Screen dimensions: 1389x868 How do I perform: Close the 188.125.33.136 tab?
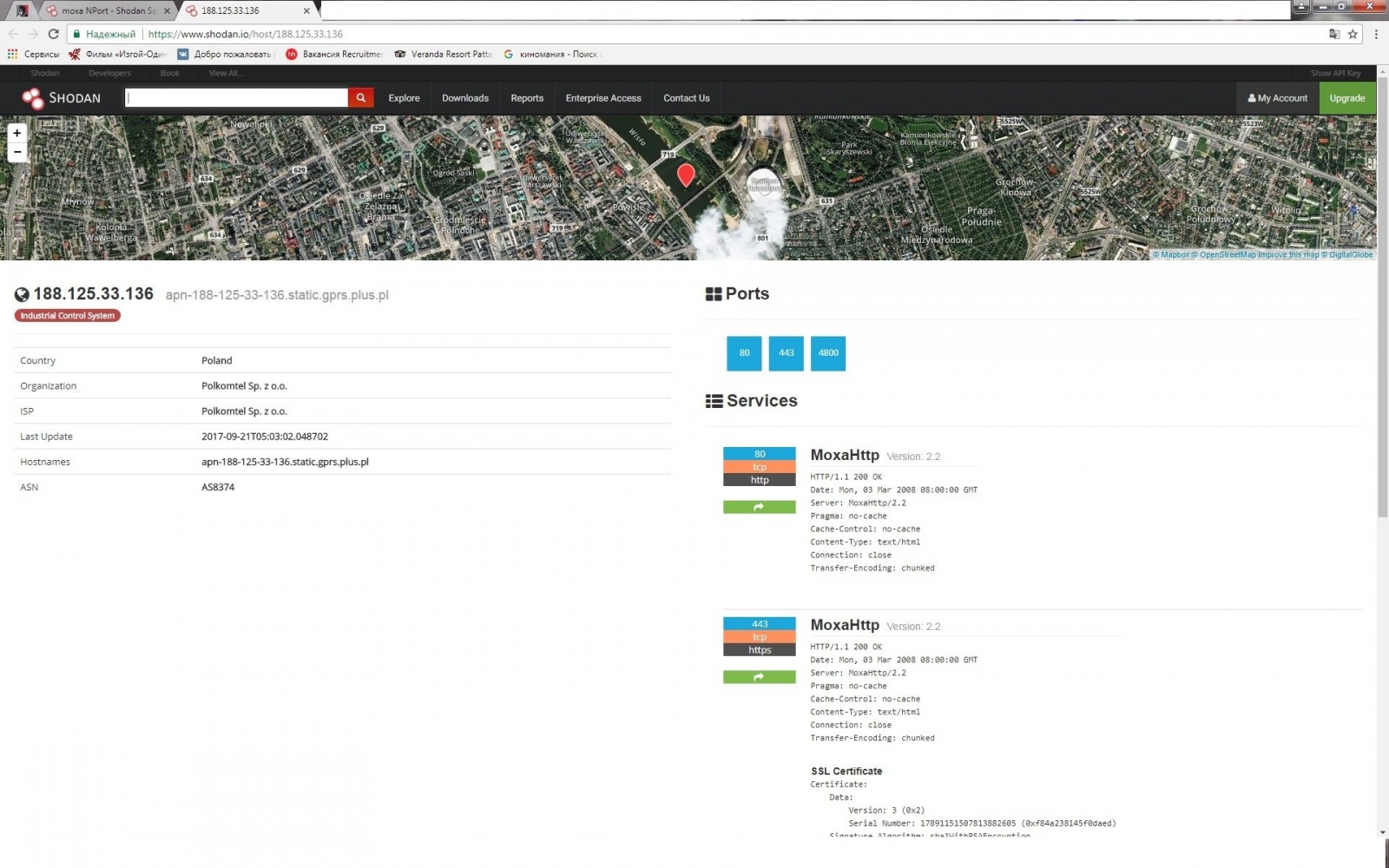pos(306,11)
